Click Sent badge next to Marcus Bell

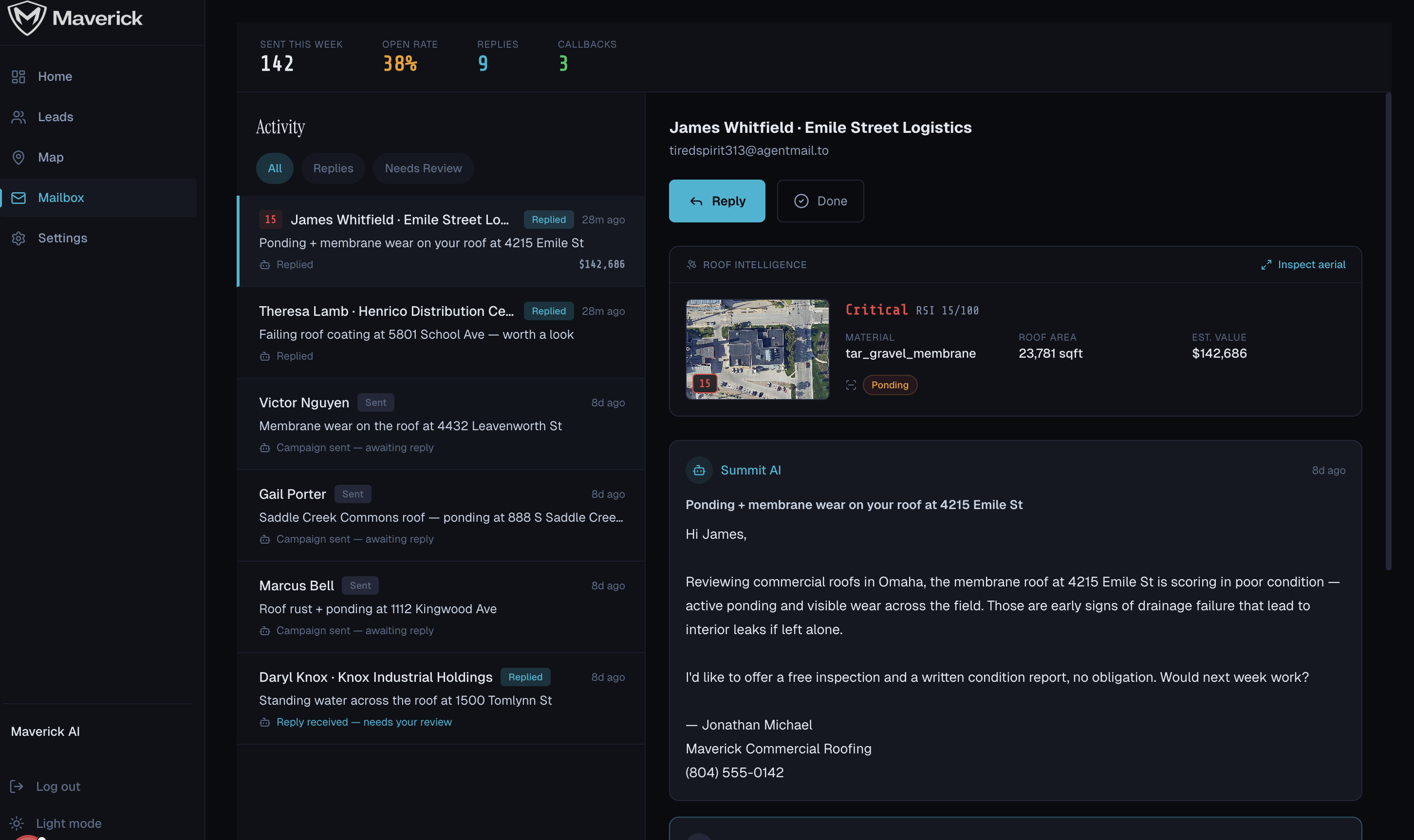click(360, 585)
